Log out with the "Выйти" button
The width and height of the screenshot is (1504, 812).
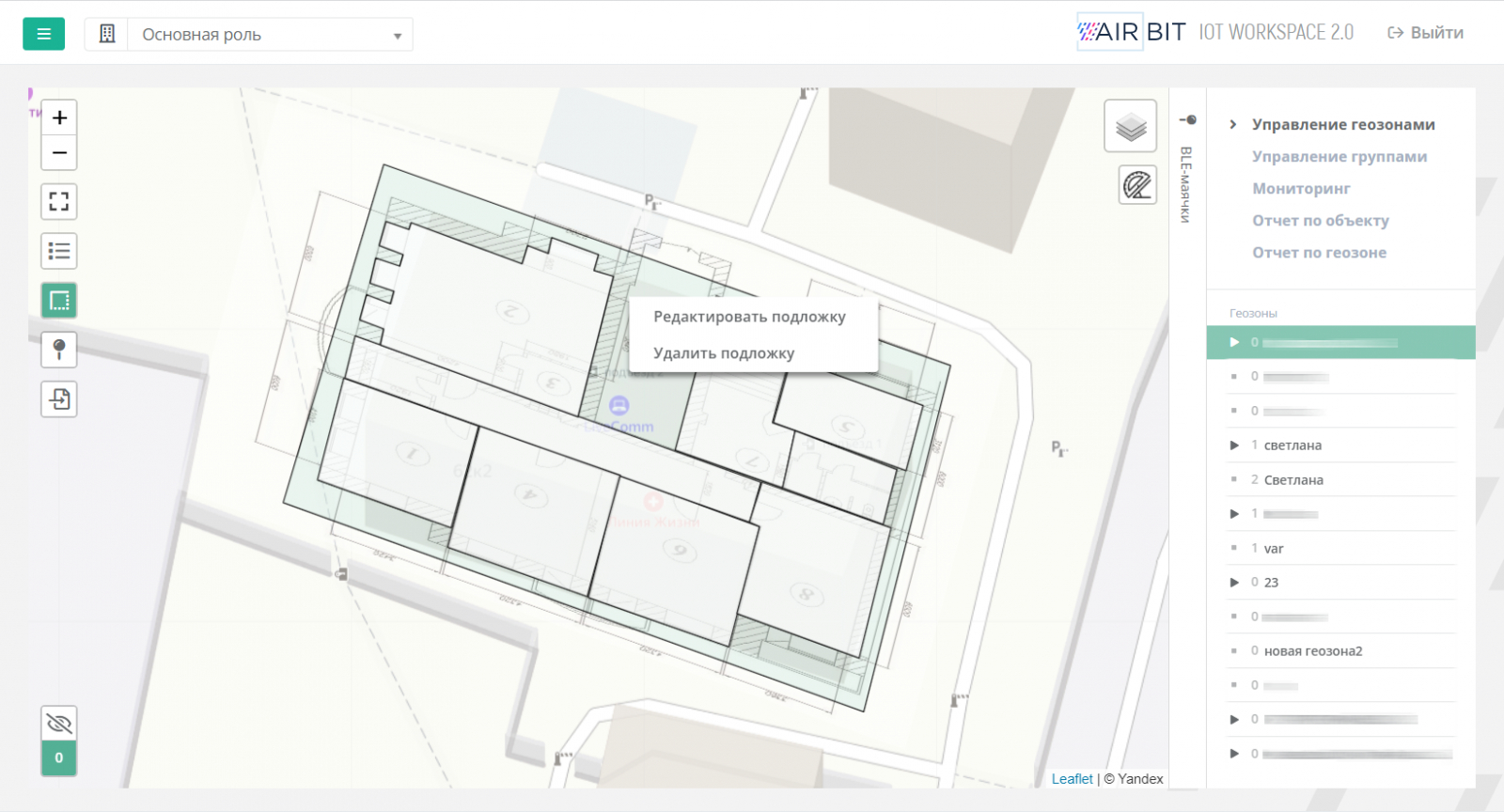pyautogui.click(x=1425, y=33)
